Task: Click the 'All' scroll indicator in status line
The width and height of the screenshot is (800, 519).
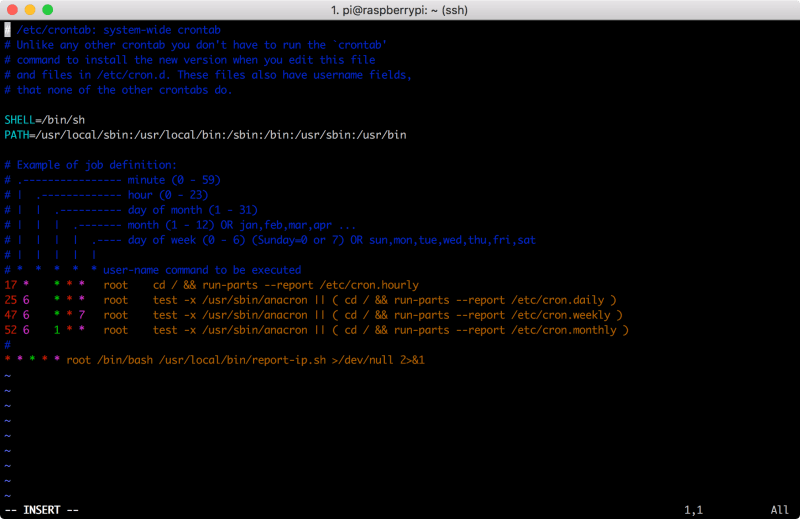Action: coord(780,510)
